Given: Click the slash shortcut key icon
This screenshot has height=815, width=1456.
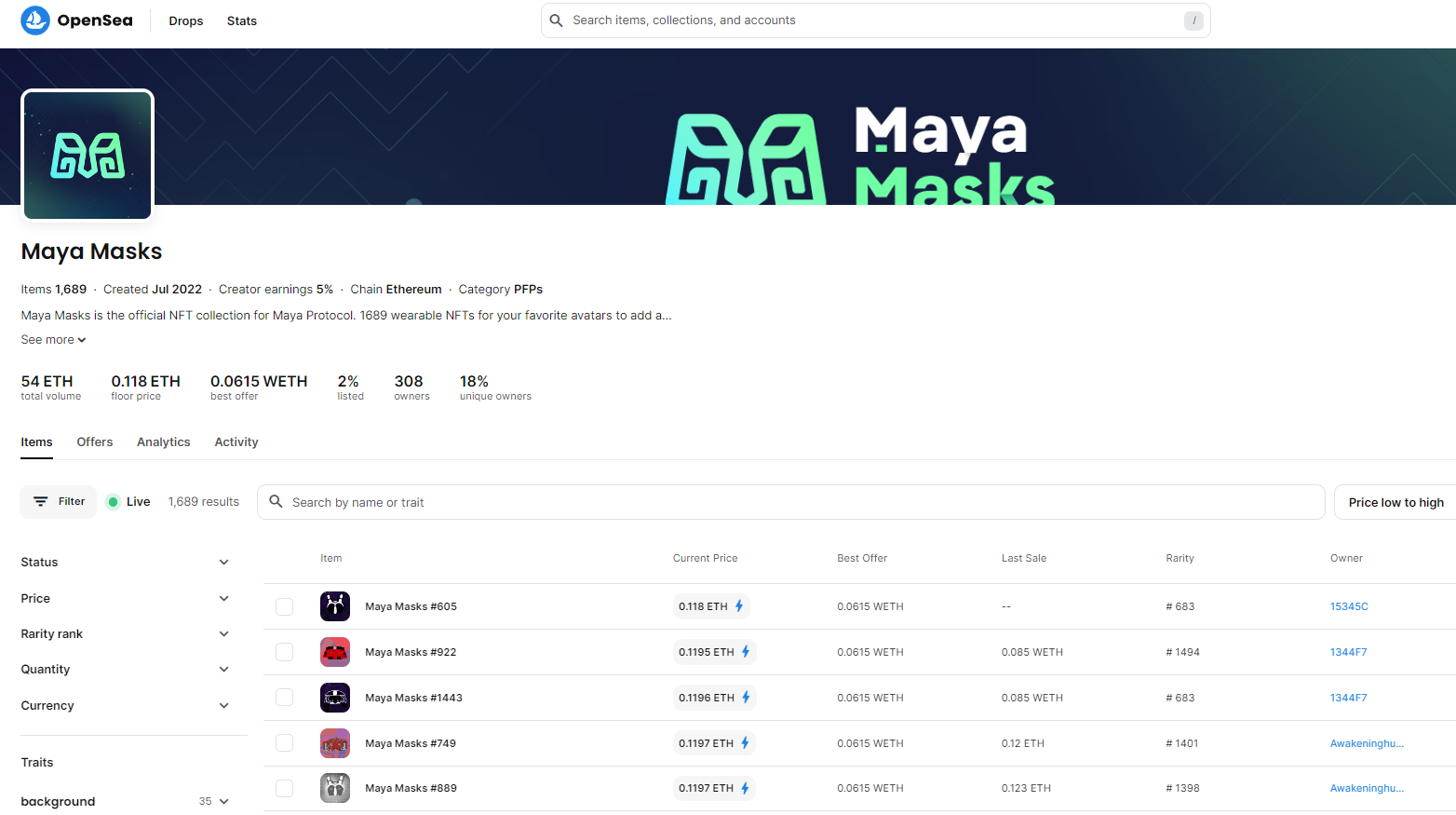Looking at the screenshot, I should pyautogui.click(x=1193, y=20).
